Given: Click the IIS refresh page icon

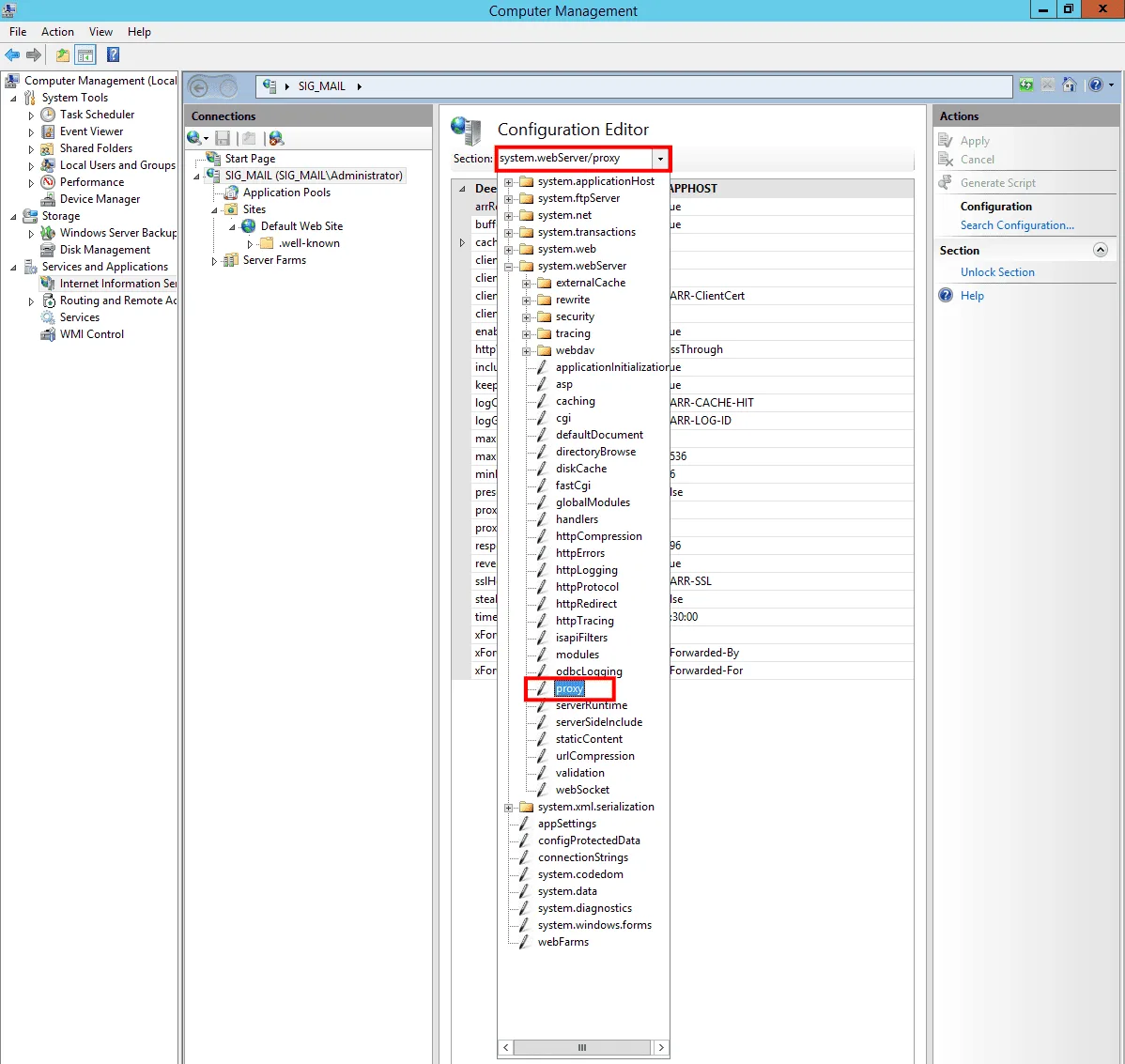Looking at the screenshot, I should [1026, 85].
